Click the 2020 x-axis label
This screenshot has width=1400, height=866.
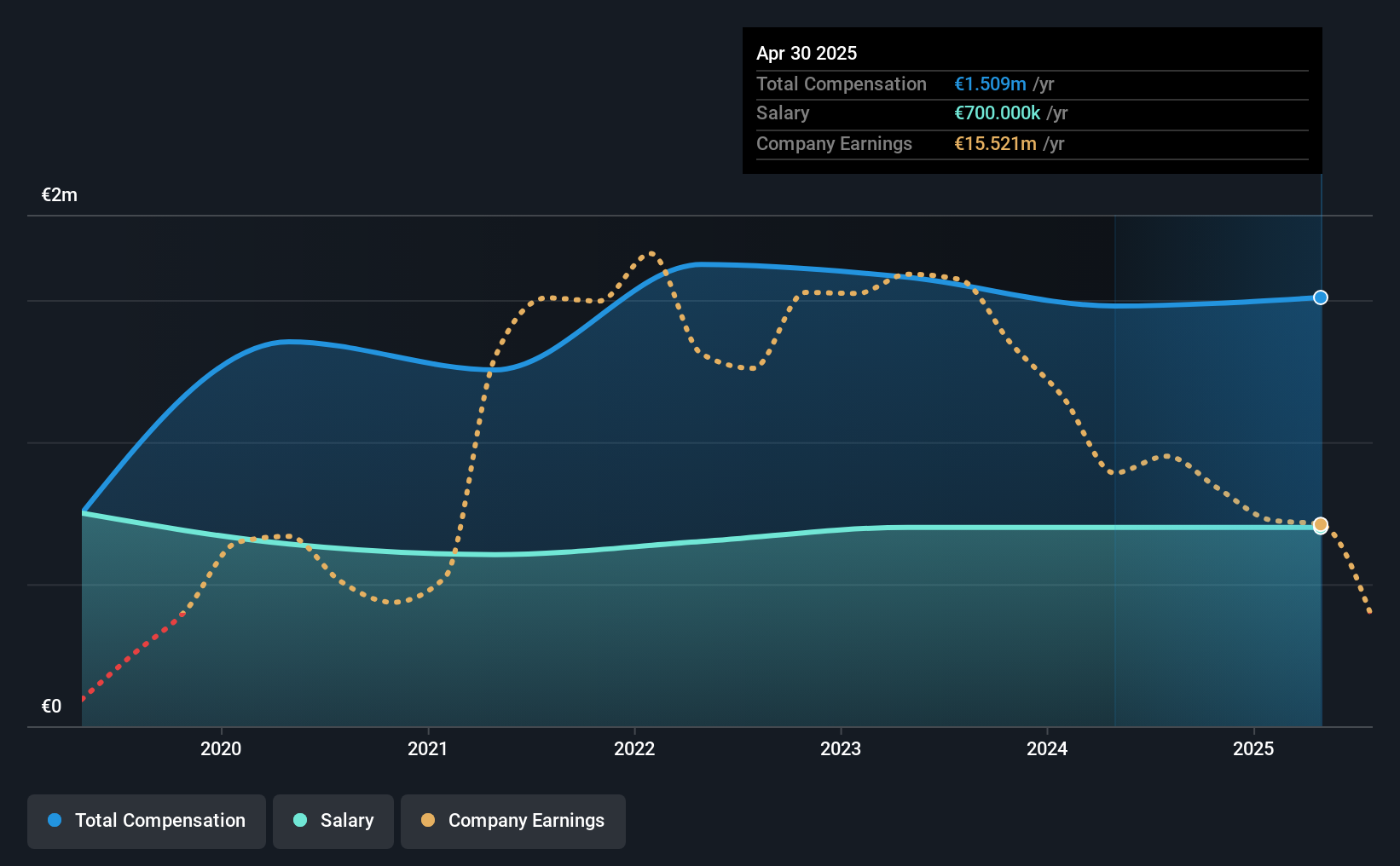point(221,748)
